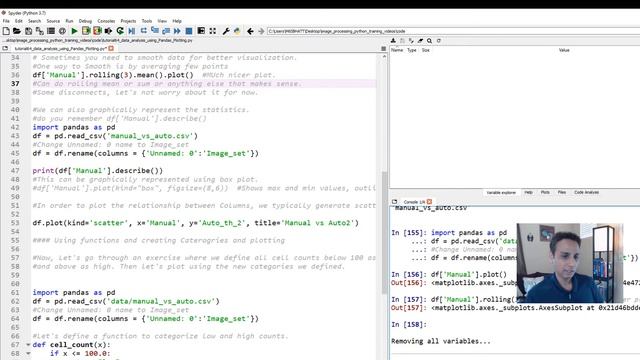
Task: Search variables magnifier icon
Action: 429,41
